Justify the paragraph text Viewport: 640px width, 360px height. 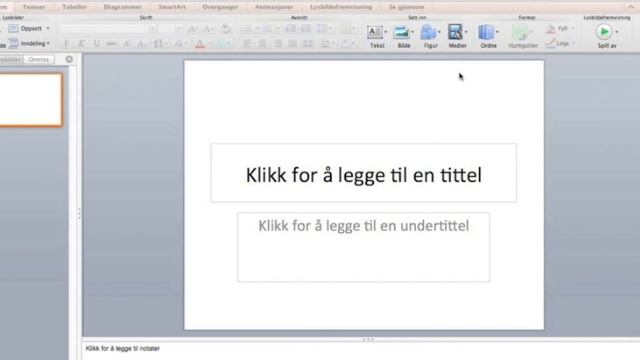pos(293,43)
